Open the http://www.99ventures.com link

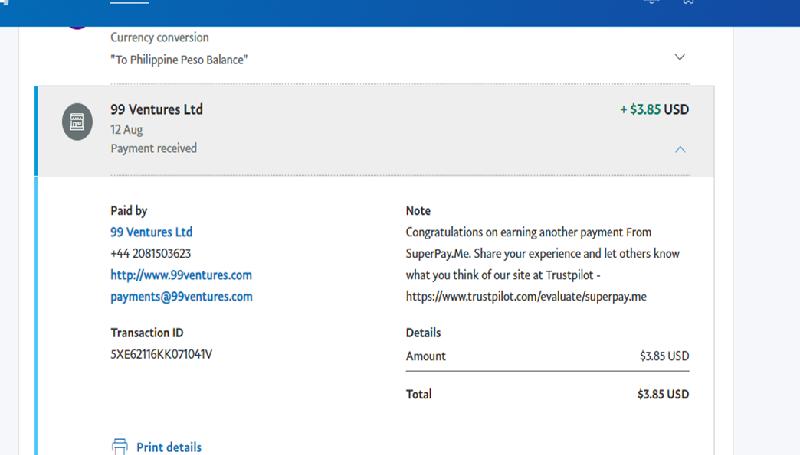(x=181, y=275)
